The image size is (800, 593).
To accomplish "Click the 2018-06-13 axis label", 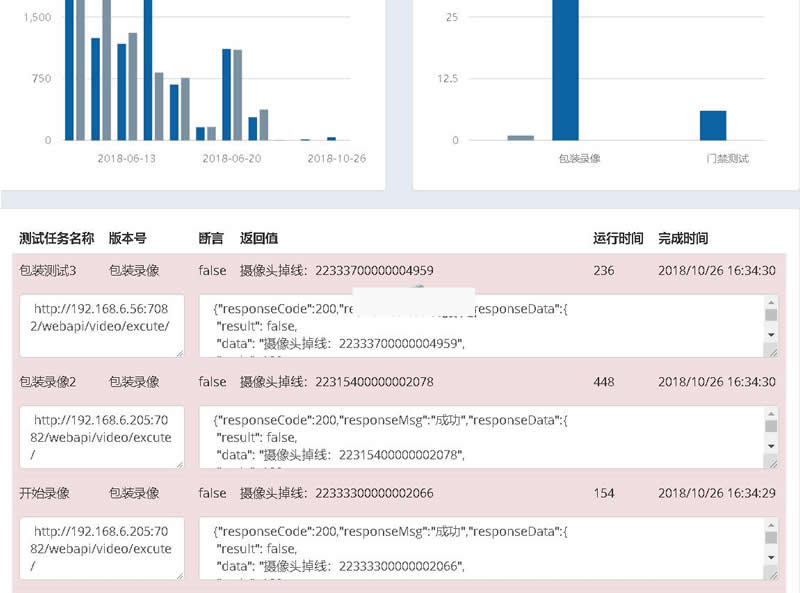I will [x=127, y=159].
